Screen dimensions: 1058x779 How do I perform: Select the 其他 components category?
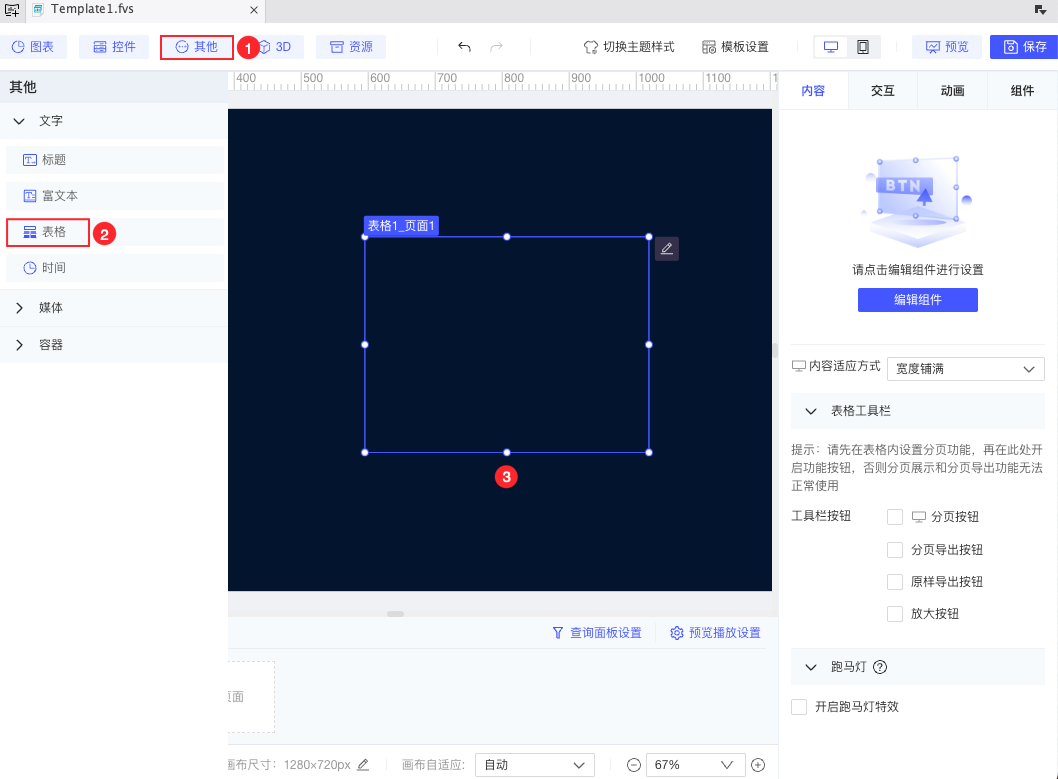tap(196, 47)
